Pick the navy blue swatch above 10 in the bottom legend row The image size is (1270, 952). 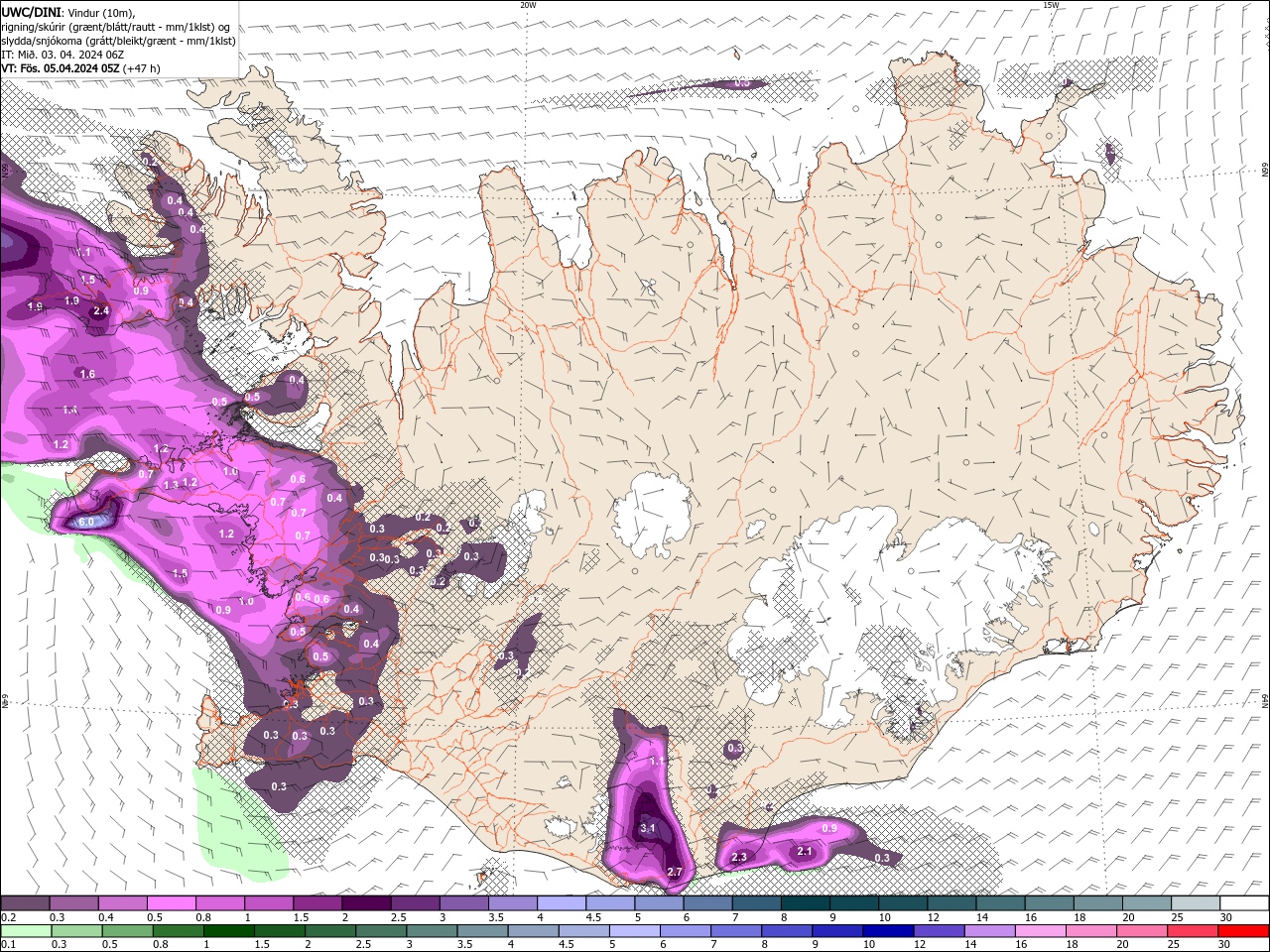887,931
